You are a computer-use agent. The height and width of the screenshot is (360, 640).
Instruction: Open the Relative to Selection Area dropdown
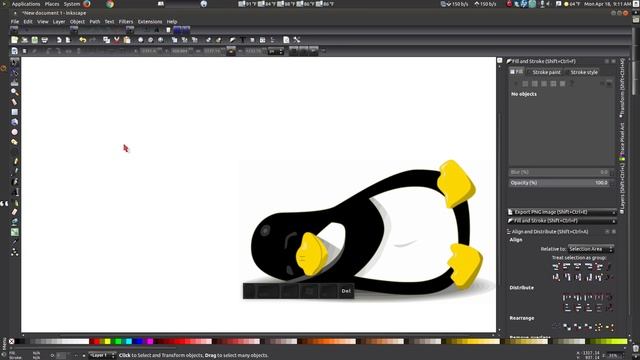point(591,249)
